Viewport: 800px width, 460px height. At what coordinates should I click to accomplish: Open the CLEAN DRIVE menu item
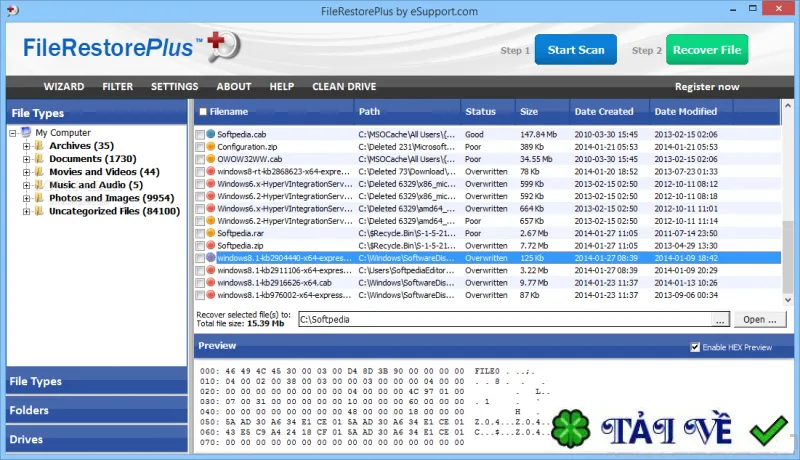(x=344, y=87)
